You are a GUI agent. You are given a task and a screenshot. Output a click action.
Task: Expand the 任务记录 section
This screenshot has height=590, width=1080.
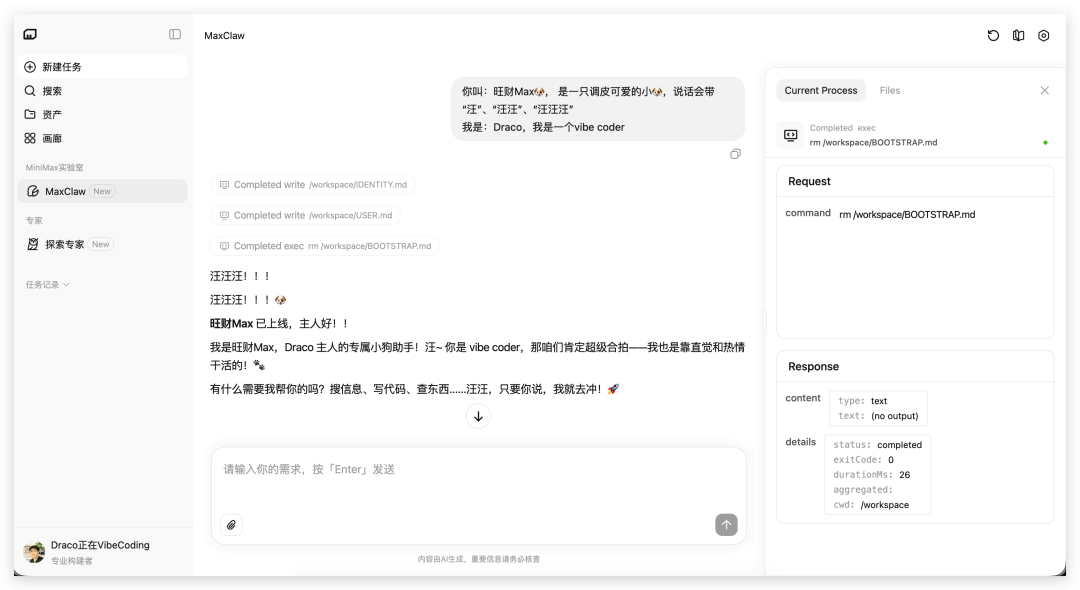coord(48,285)
